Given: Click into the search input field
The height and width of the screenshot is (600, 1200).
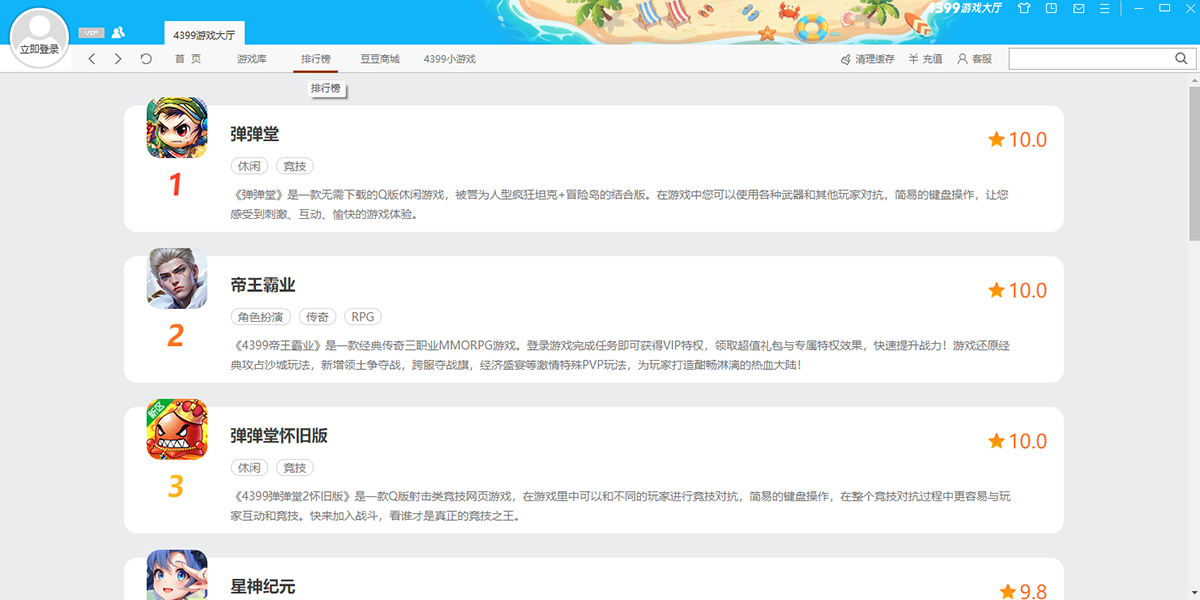Looking at the screenshot, I should click(x=1088, y=59).
